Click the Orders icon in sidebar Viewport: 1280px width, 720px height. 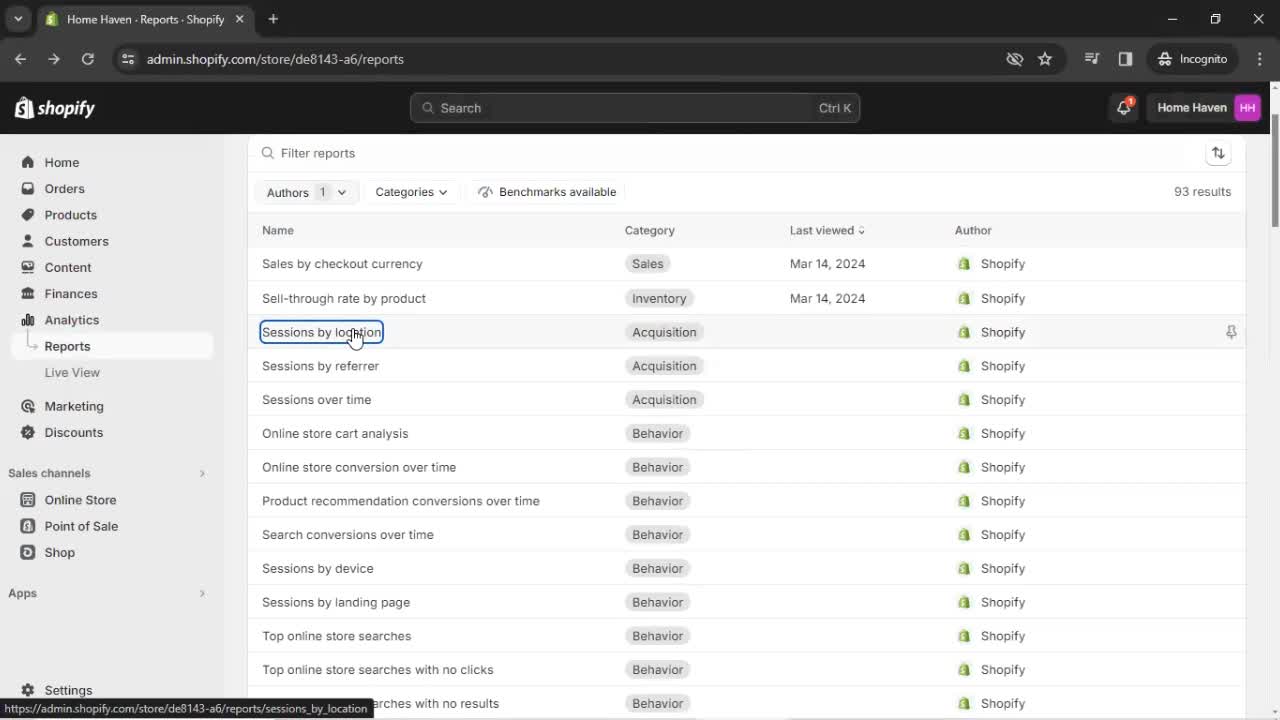tap(28, 188)
